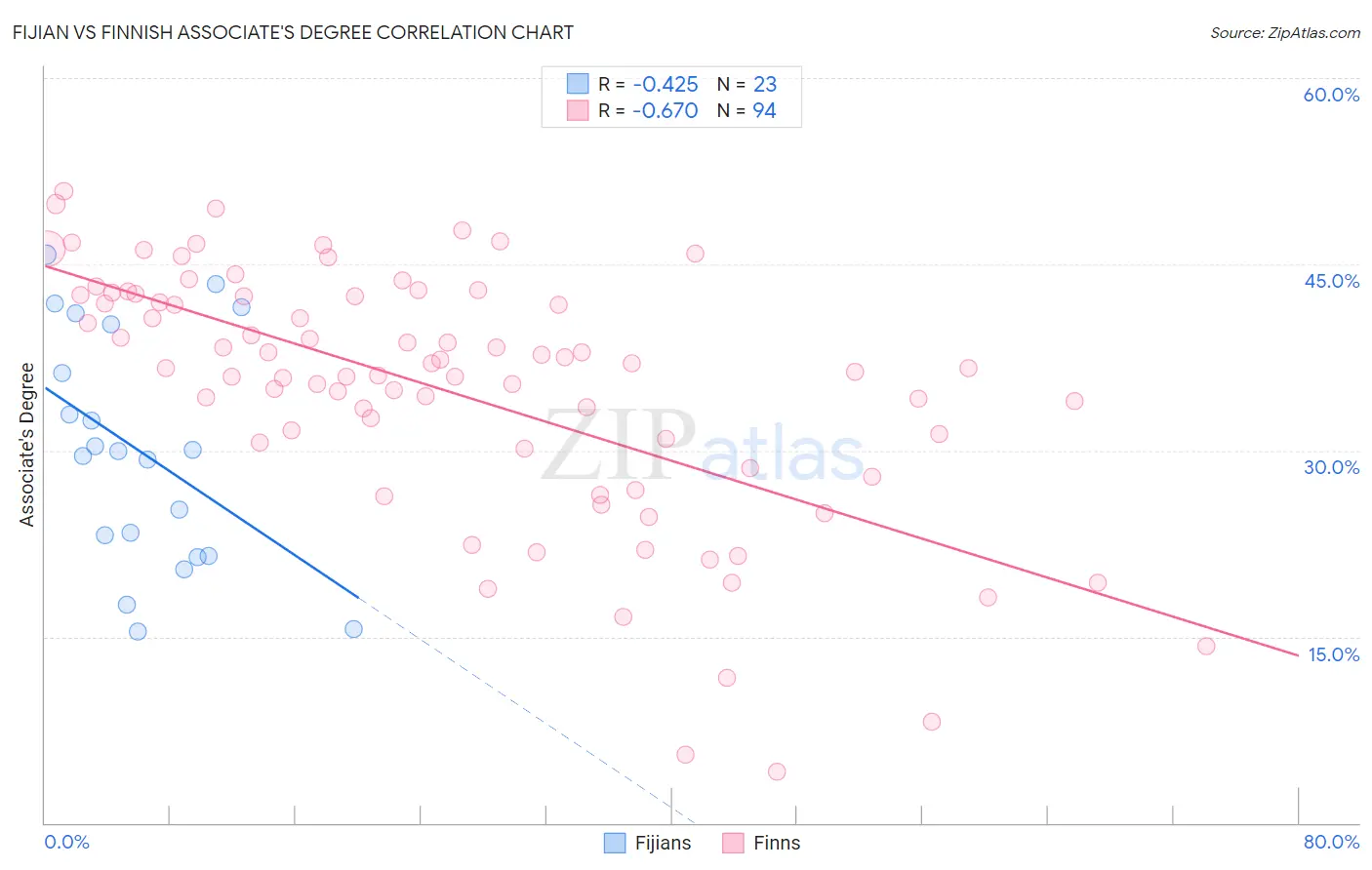Click the 30.0% y-axis label
Screen dimensions: 1372x870
point(1331,467)
